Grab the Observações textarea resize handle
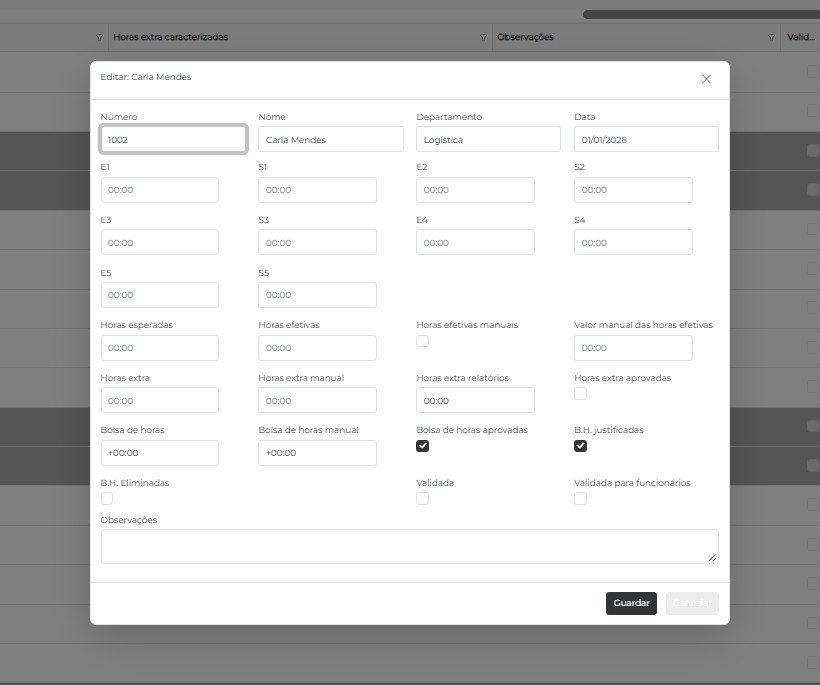Viewport: 820px width, 685px height. coord(712,558)
